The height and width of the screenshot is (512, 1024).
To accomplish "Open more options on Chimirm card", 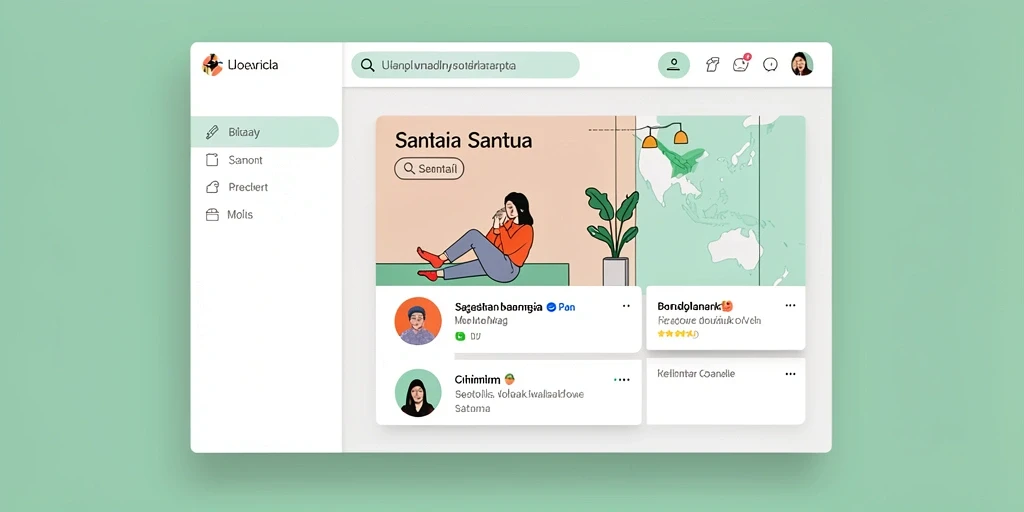I will (x=622, y=379).
